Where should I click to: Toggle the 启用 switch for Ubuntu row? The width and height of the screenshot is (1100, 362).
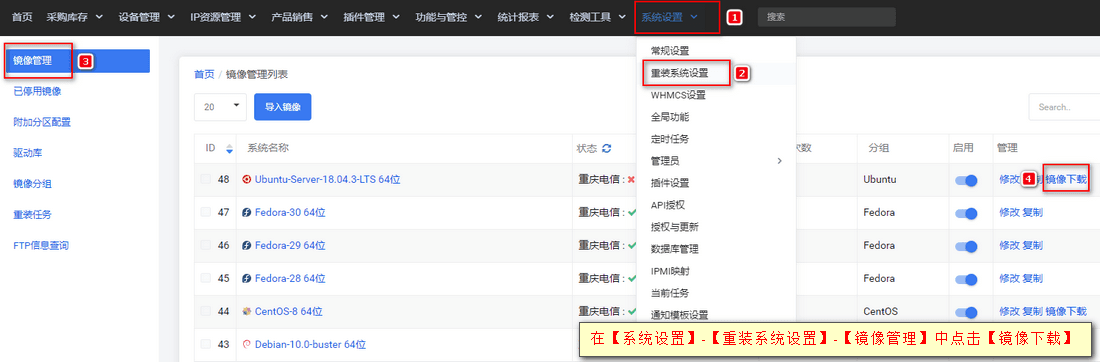tap(966, 180)
